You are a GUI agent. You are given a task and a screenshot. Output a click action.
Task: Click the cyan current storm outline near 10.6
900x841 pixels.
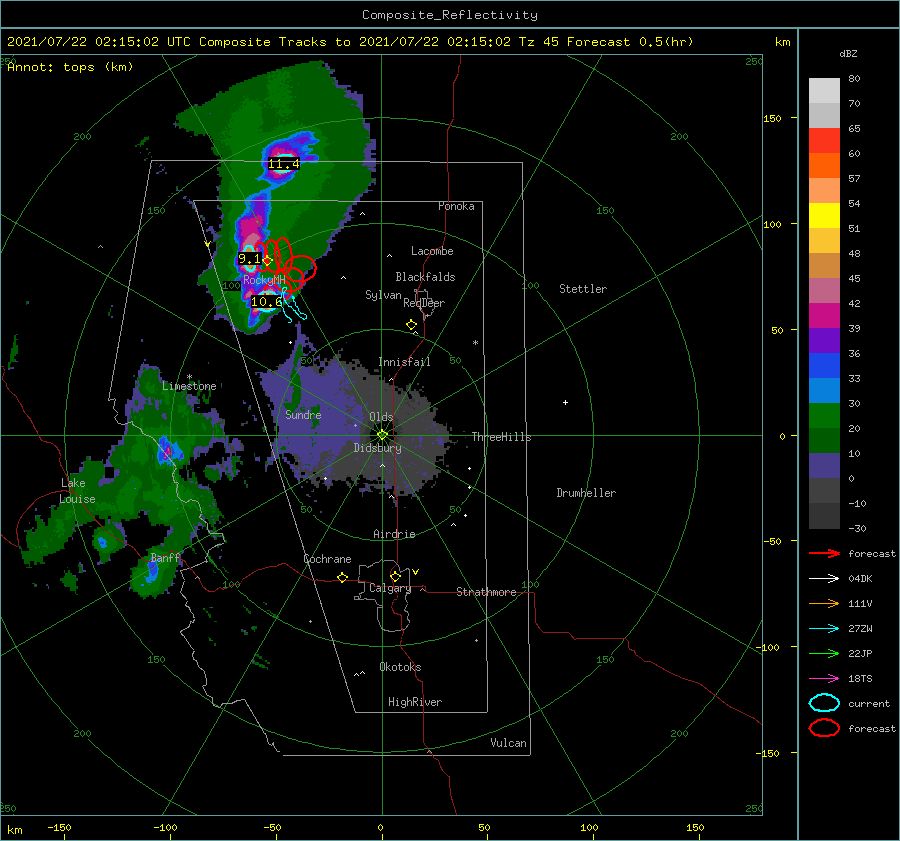(x=293, y=306)
